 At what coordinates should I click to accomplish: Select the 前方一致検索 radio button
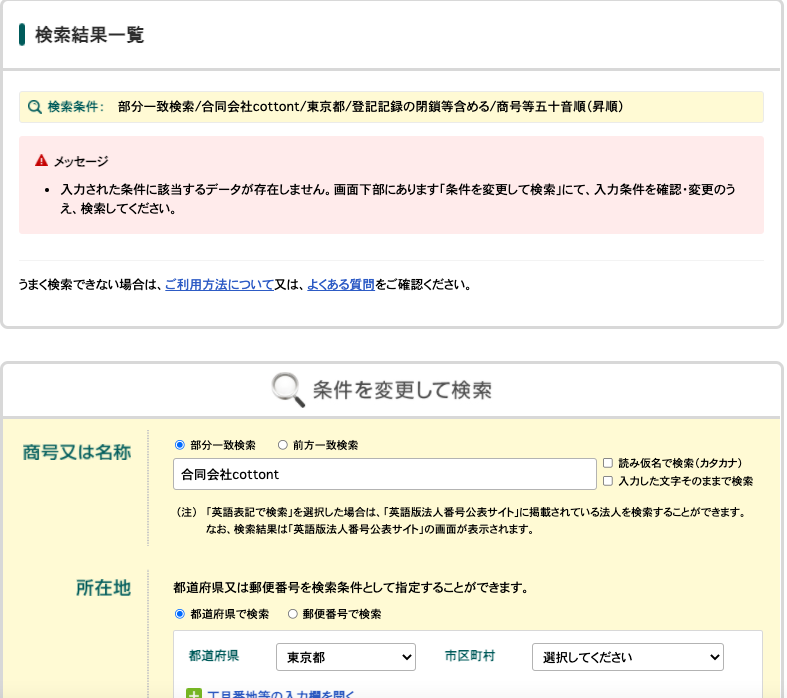(x=283, y=445)
